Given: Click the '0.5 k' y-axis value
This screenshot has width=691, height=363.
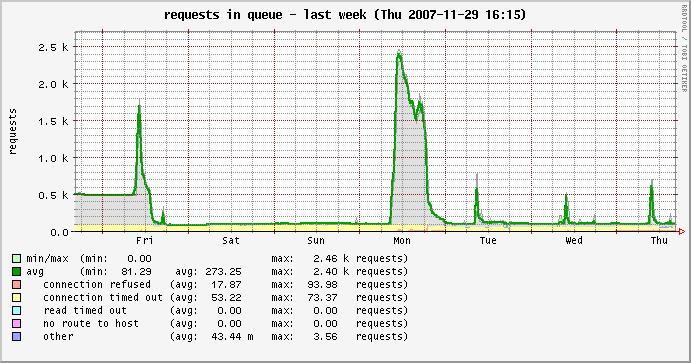Looking at the screenshot, I should 53,195.
